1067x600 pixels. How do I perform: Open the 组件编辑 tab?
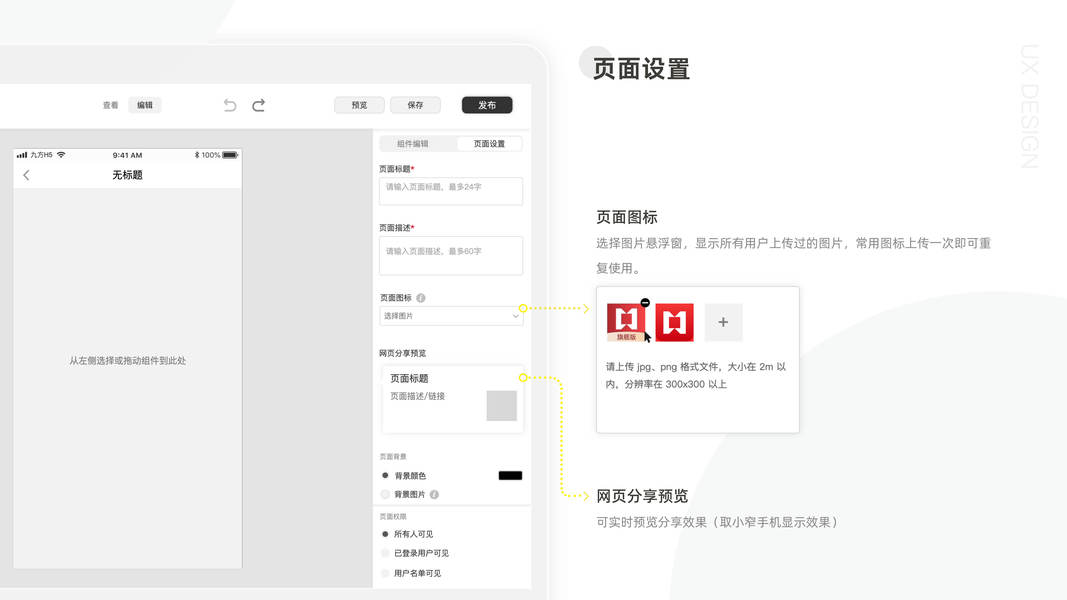[x=413, y=144]
